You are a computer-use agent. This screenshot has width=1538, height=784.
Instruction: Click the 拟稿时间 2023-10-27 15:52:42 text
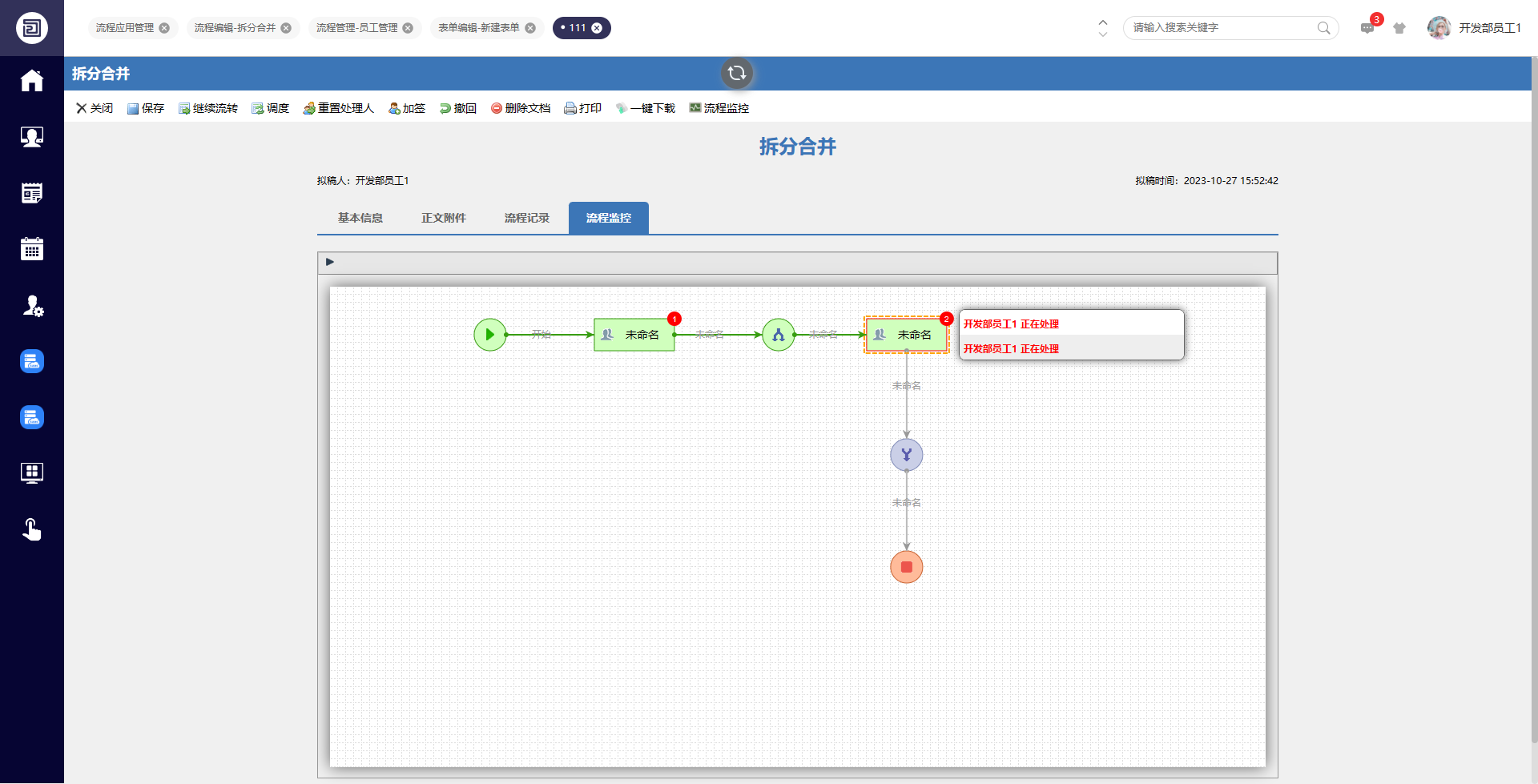coord(1206,181)
